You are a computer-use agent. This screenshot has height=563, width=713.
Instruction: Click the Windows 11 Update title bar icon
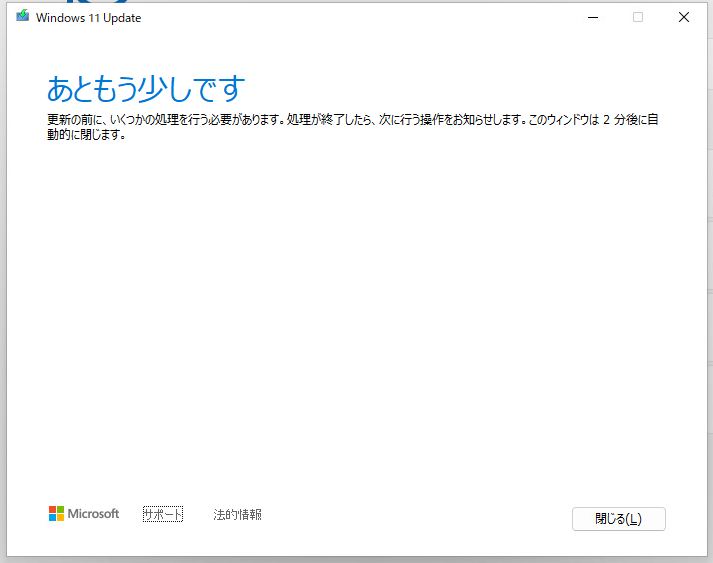pos(22,16)
